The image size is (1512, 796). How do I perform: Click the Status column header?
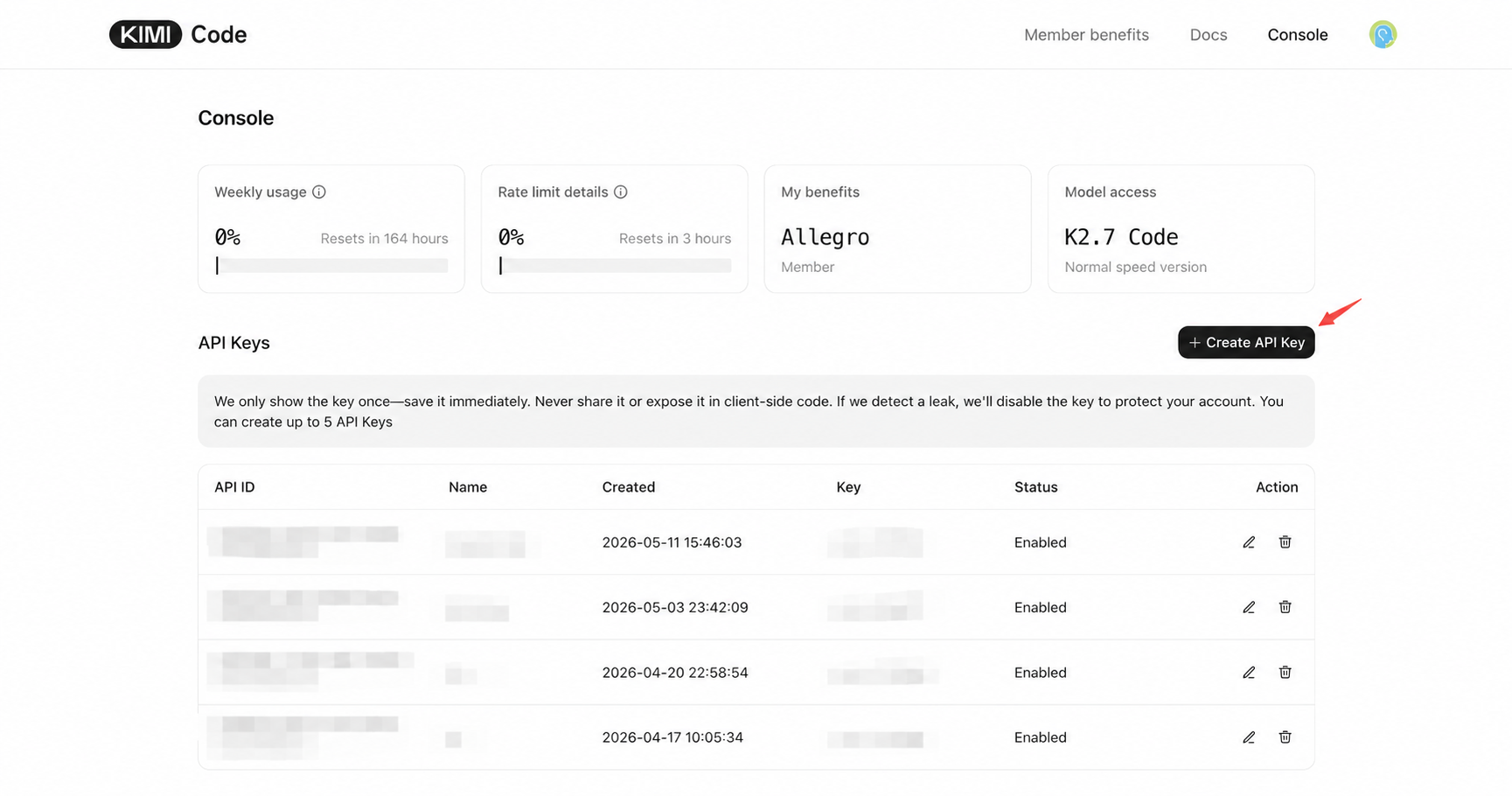(1036, 487)
